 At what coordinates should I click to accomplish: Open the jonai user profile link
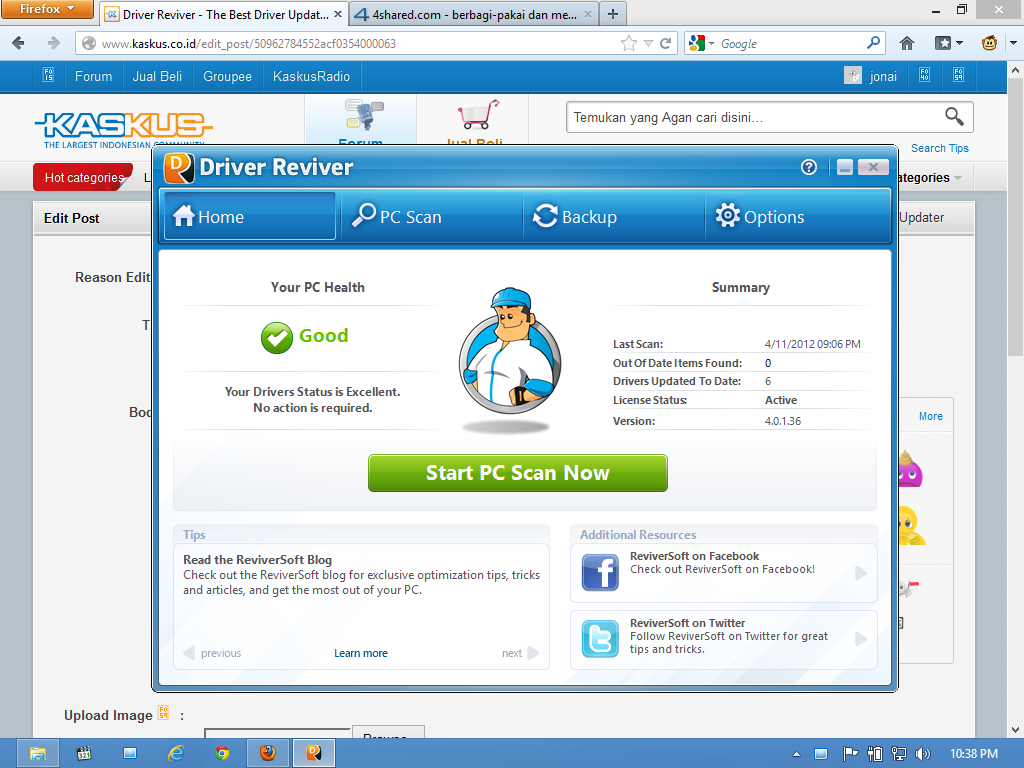[x=883, y=76]
